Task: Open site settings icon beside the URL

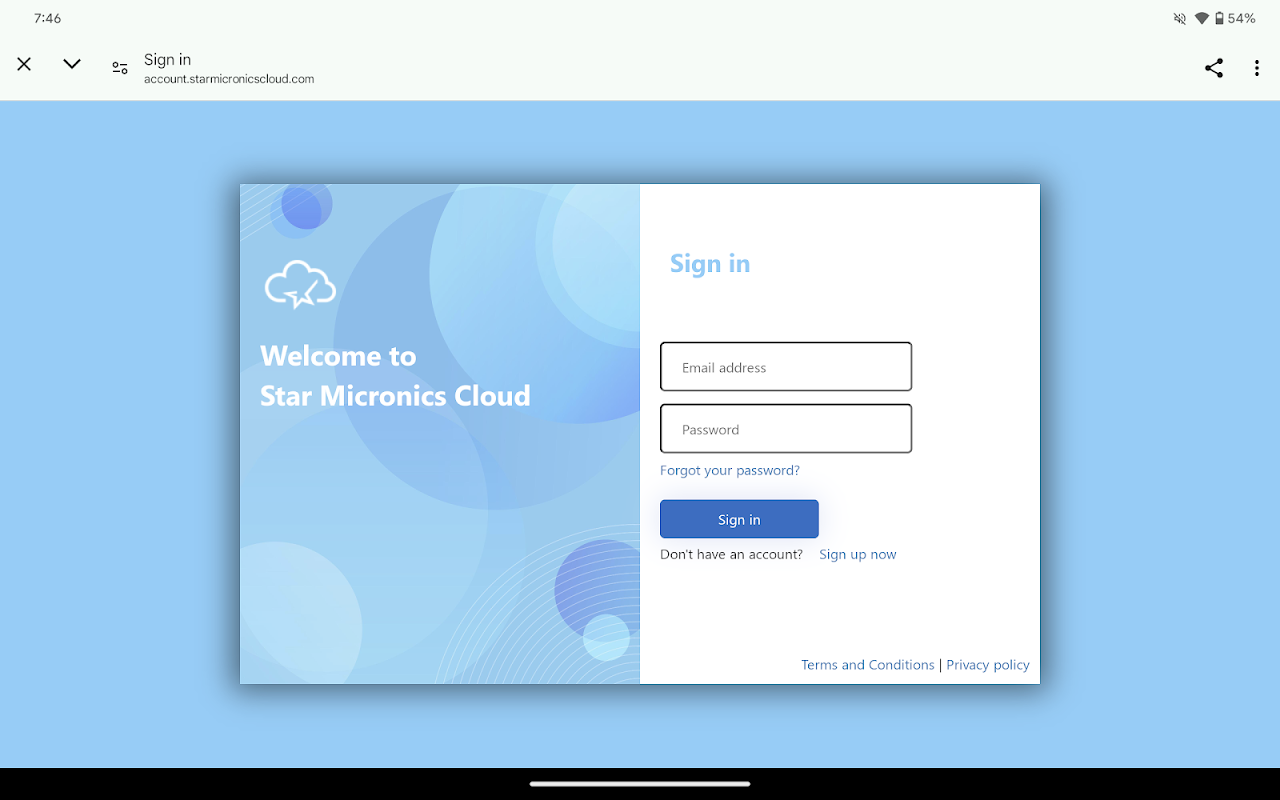Action: click(120, 68)
